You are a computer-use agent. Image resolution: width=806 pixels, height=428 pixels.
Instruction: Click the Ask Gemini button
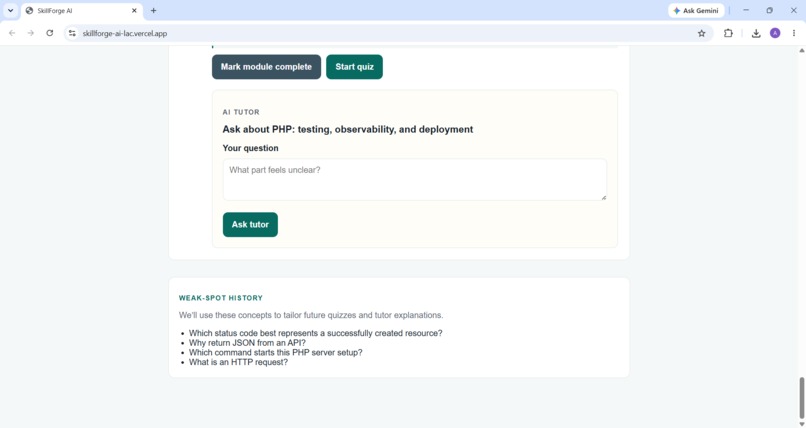point(696,10)
